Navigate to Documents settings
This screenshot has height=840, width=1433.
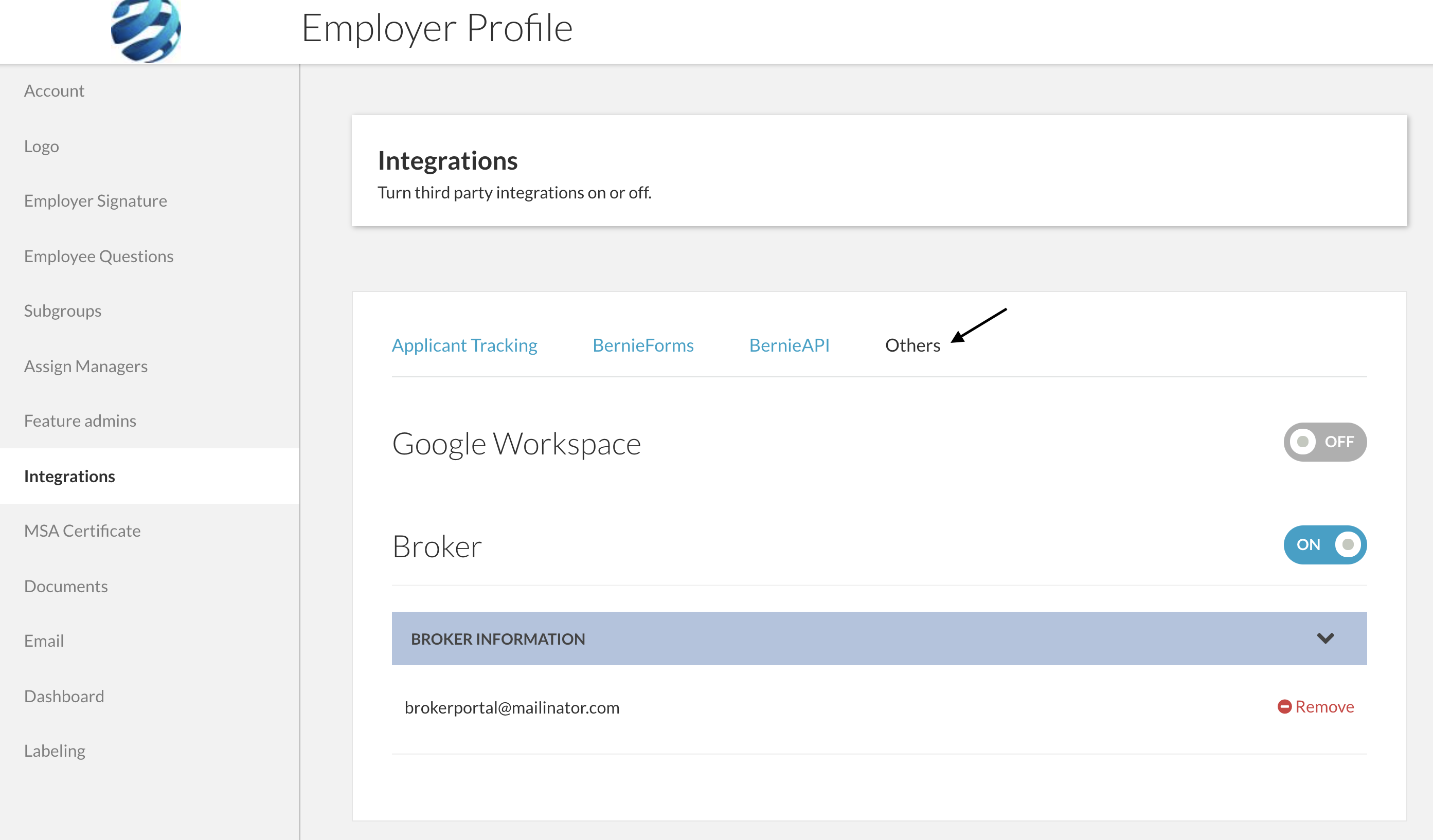[66, 586]
